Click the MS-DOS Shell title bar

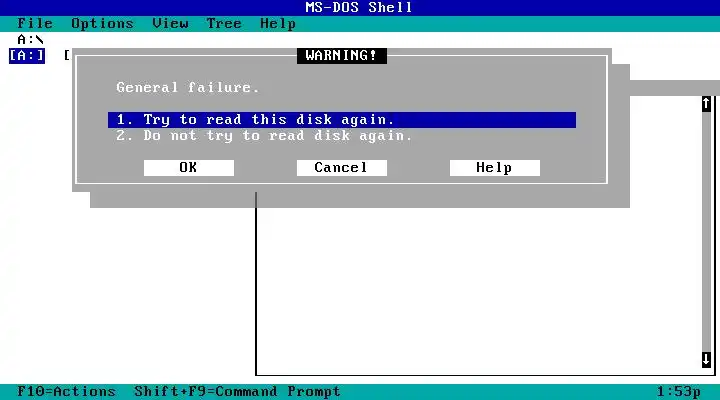tap(360, 8)
